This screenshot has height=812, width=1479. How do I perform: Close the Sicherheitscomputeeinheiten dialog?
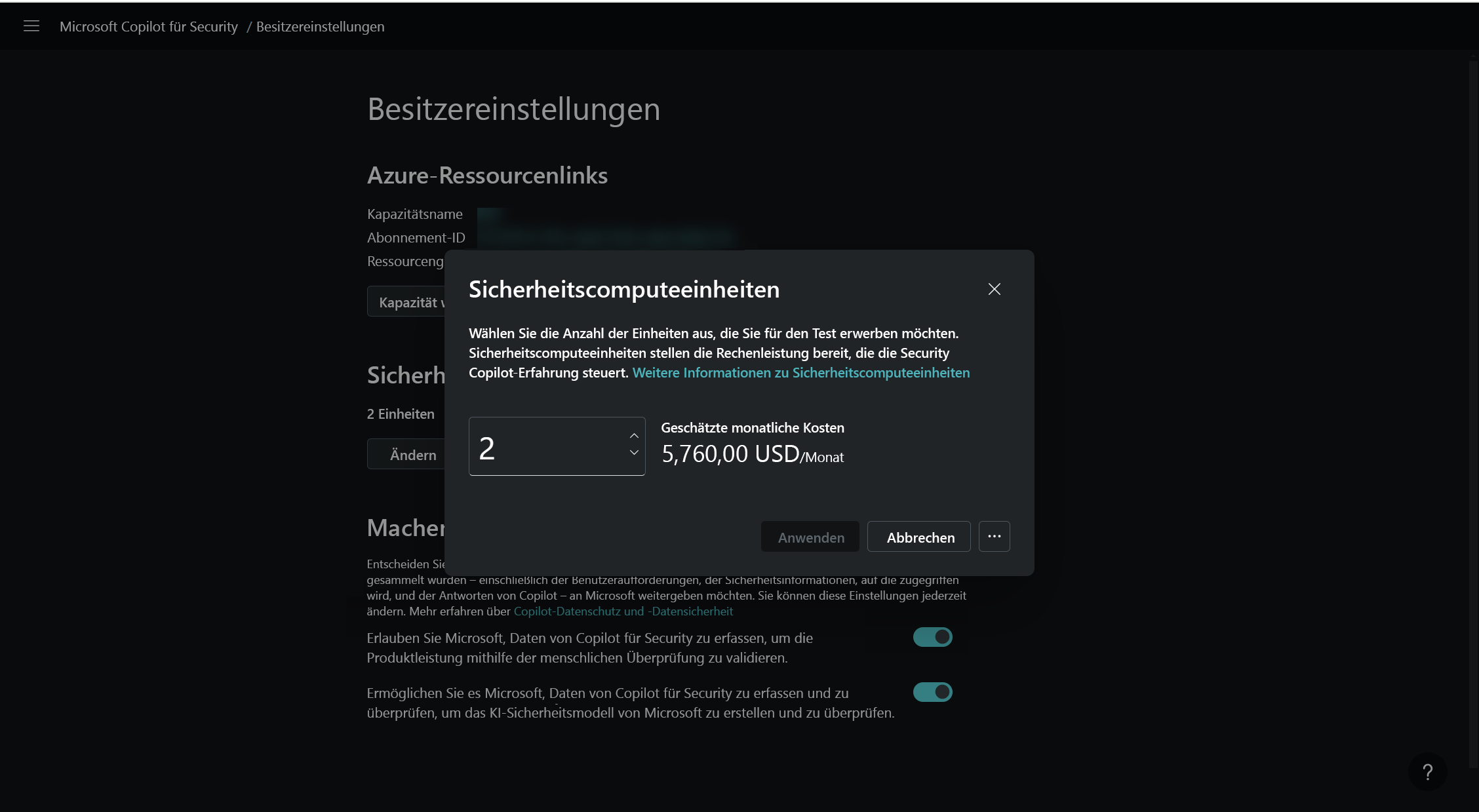[x=994, y=289]
